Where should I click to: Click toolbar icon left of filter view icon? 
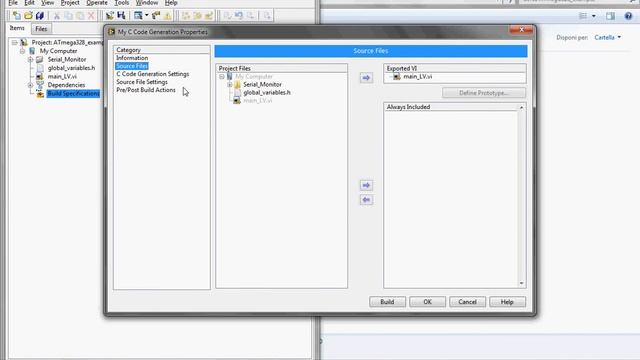point(121,16)
